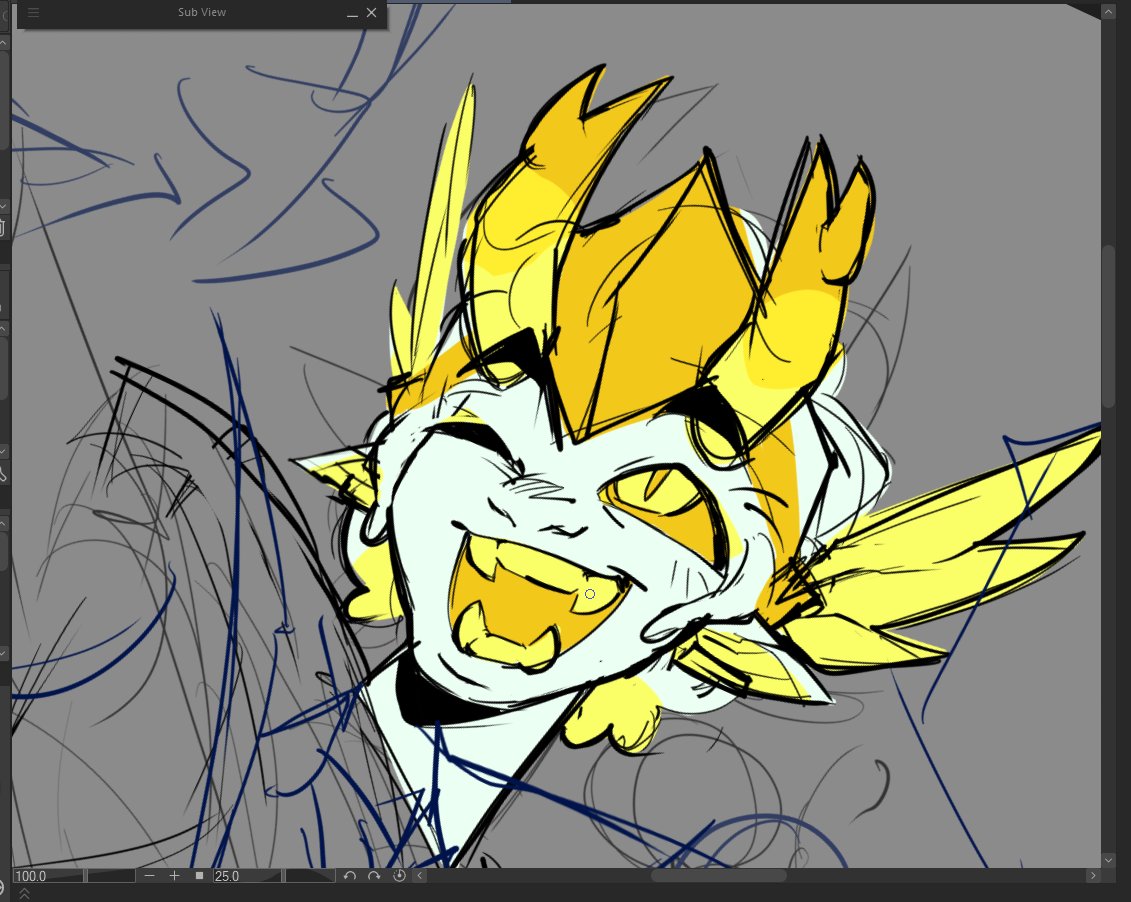Click the zoom percentage field showing 100.0

coord(48,876)
